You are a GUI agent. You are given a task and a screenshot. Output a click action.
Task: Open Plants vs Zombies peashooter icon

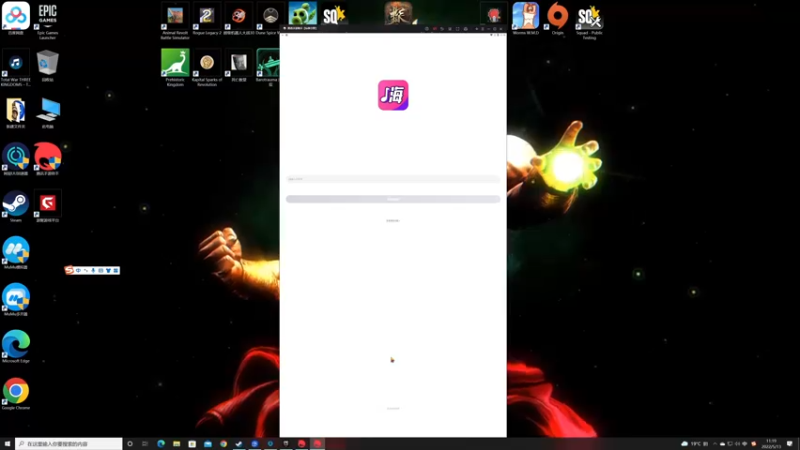[x=302, y=14]
